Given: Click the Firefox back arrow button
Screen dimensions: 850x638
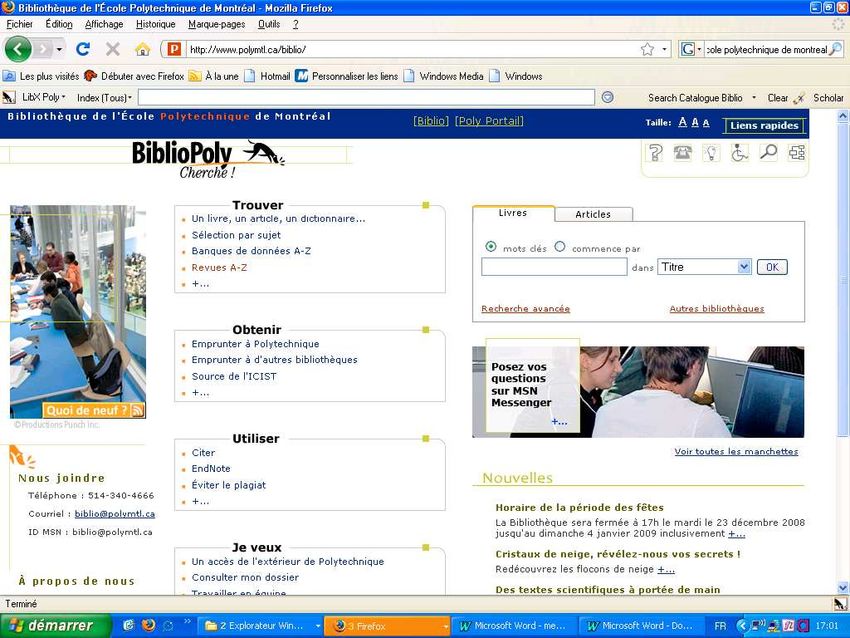Looking at the screenshot, I should point(18,49).
